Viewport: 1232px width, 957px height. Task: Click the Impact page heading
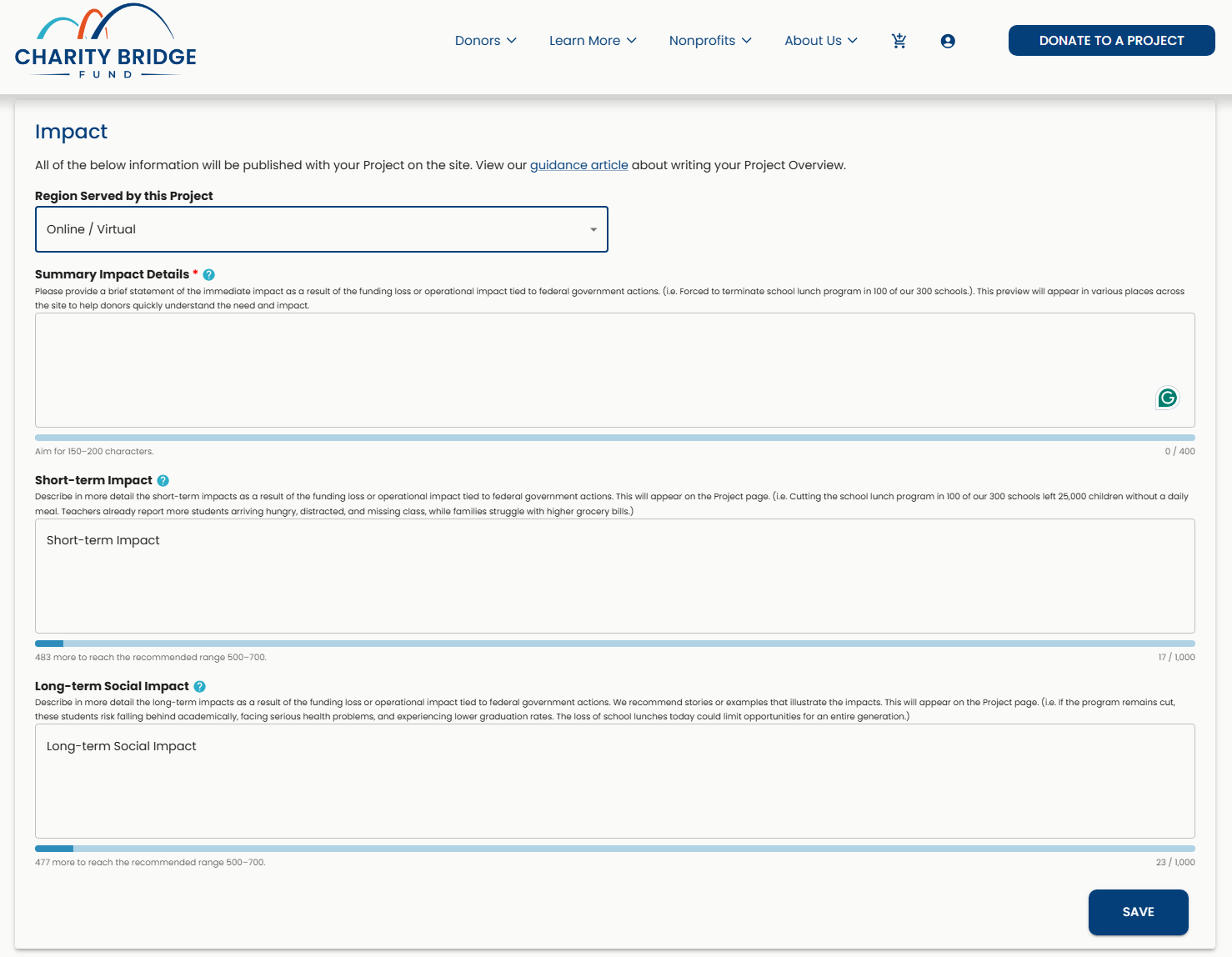point(72,132)
